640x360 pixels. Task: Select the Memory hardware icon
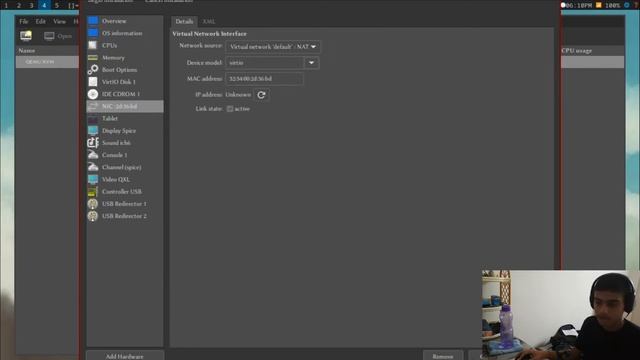(x=93, y=58)
